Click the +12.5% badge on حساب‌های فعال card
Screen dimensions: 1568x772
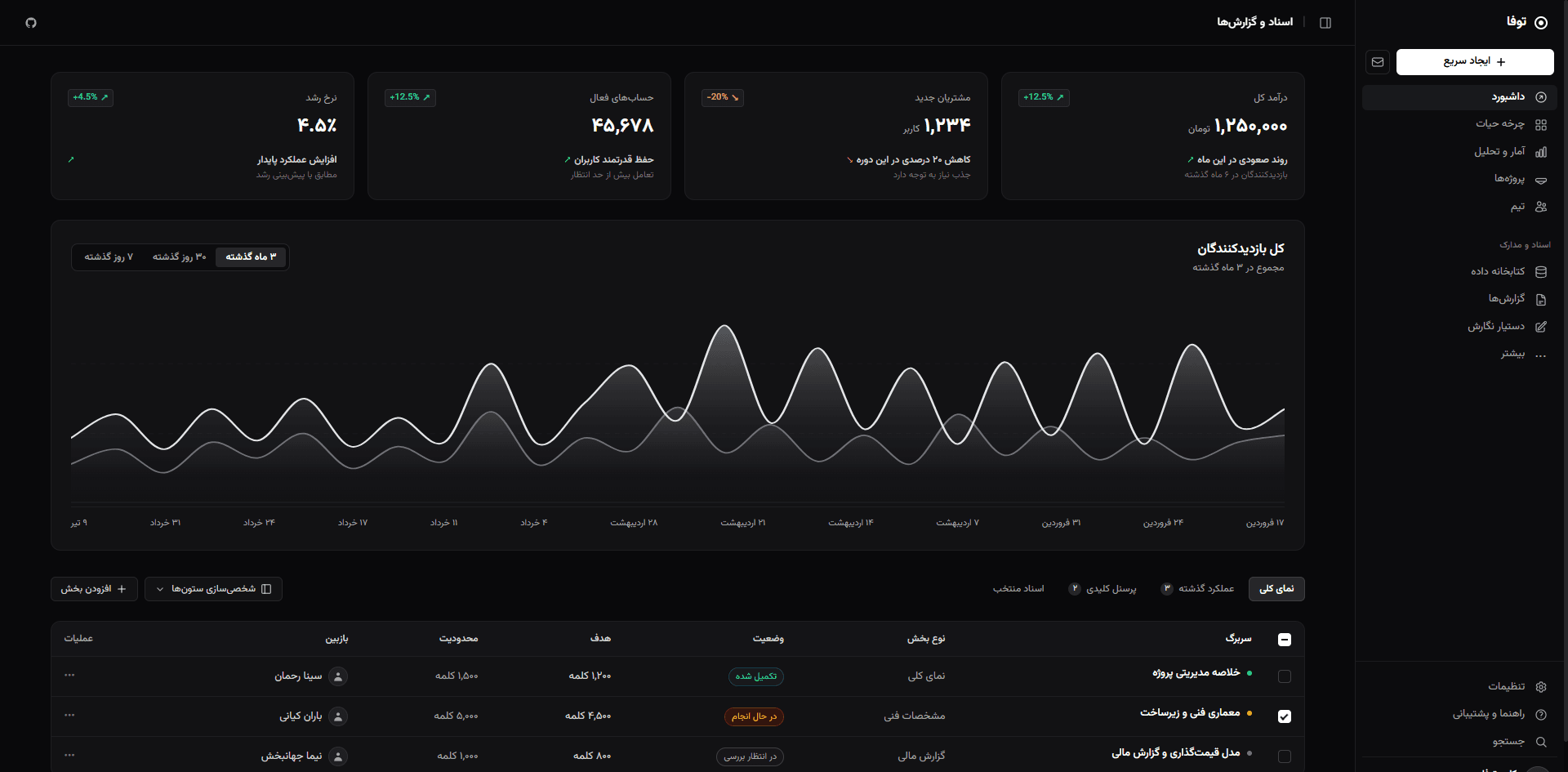(x=410, y=97)
